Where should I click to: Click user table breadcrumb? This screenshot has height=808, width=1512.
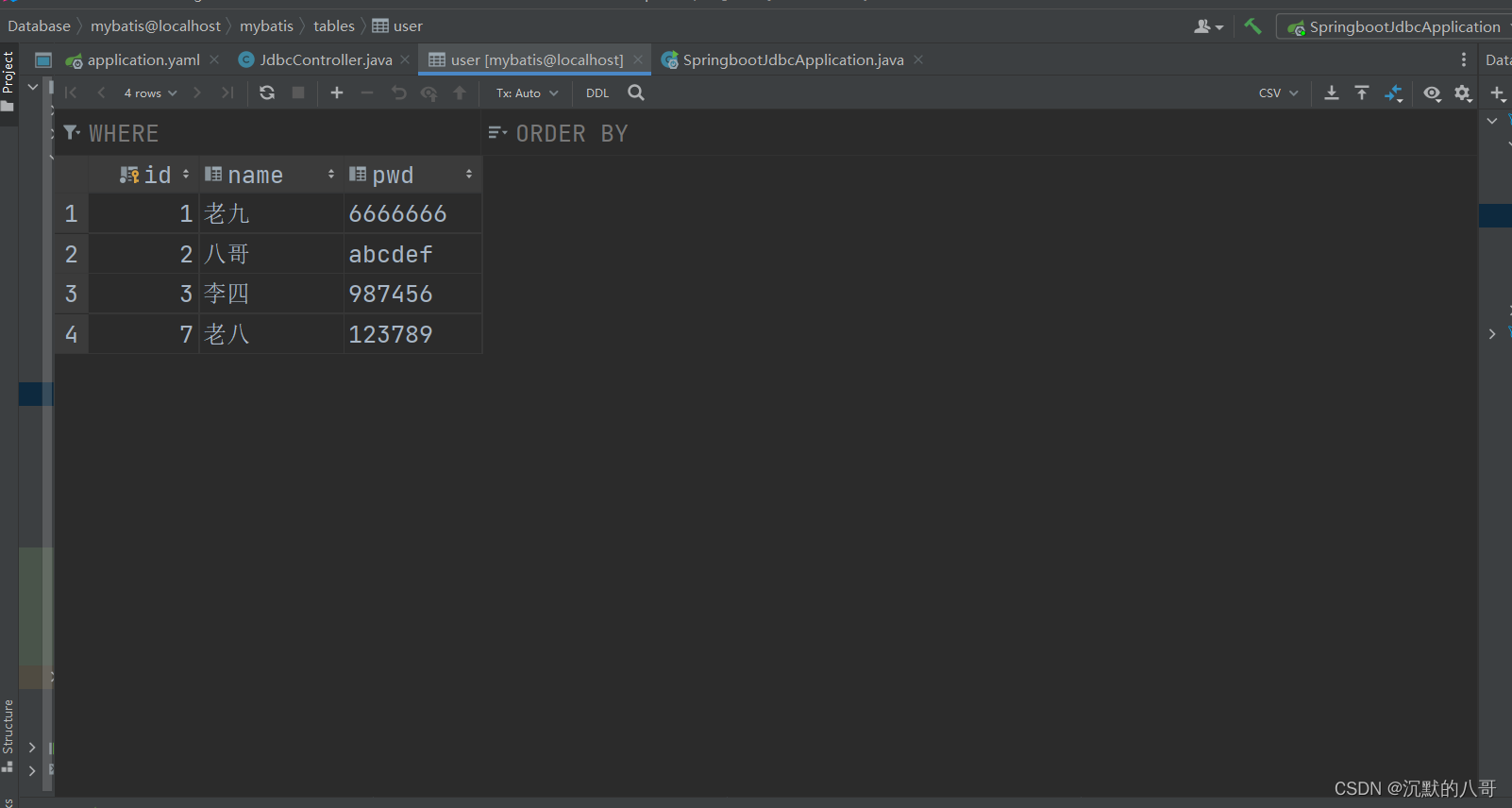[397, 25]
